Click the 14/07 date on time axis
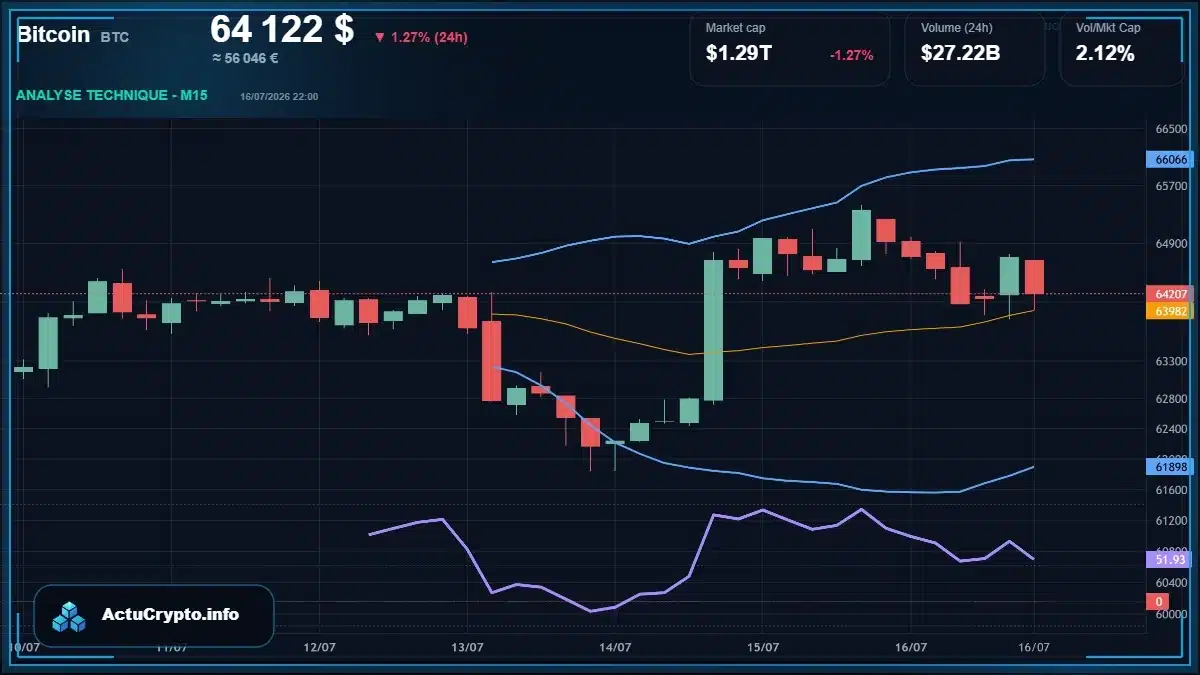 click(x=614, y=647)
